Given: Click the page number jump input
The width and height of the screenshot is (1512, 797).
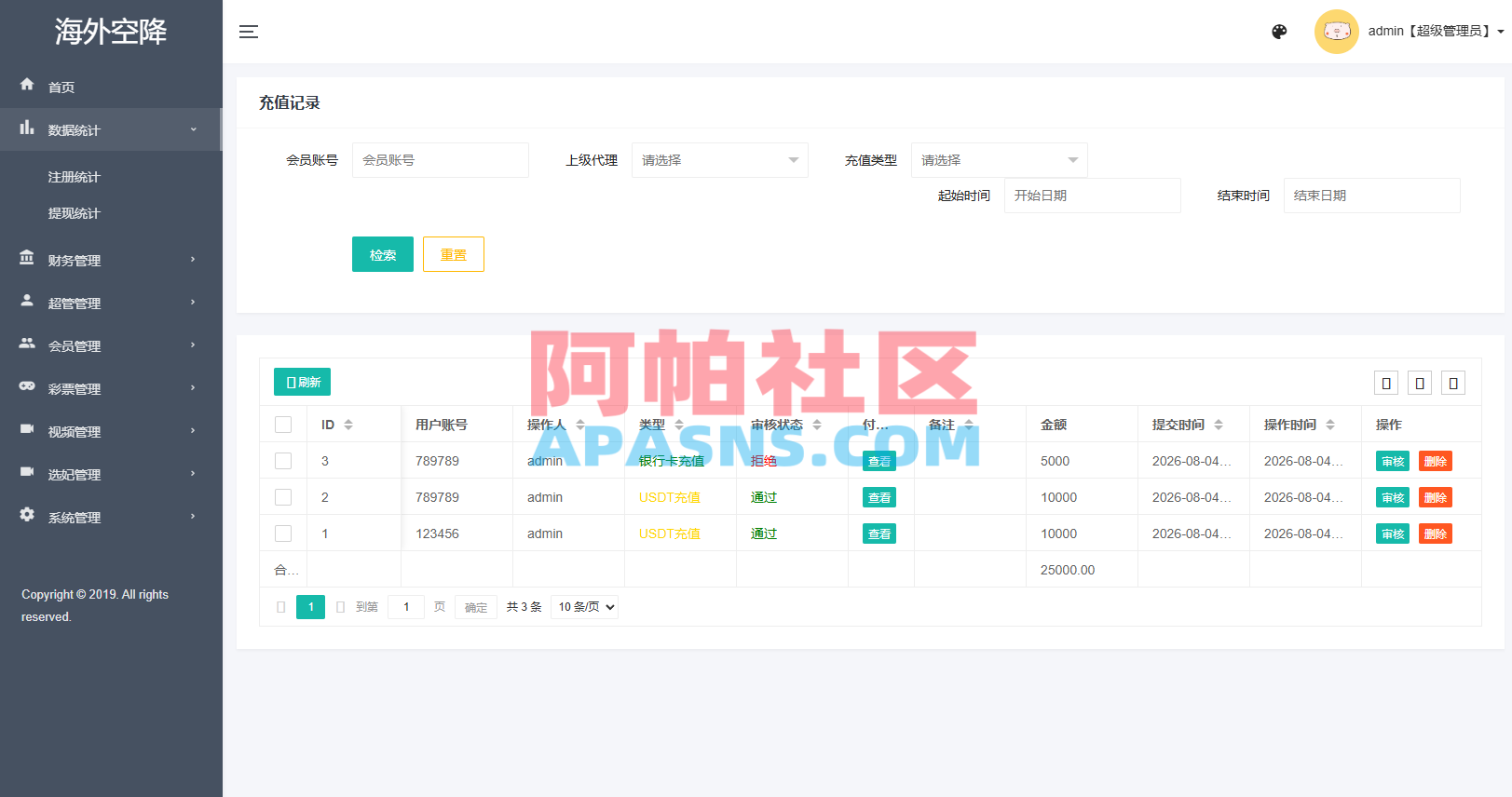Looking at the screenshot, I should [x=406, y=607].
